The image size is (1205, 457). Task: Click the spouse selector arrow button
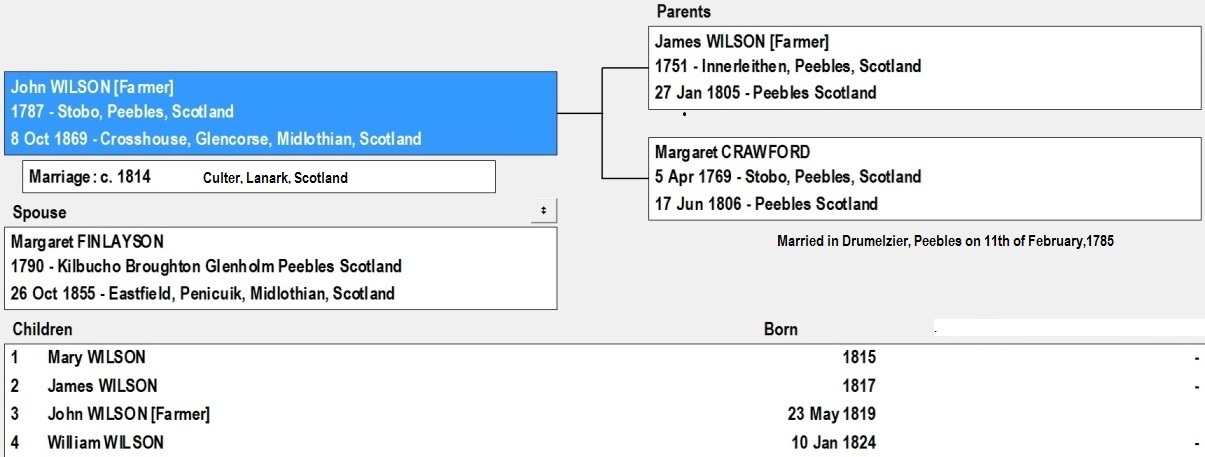[x=543, y=210]
